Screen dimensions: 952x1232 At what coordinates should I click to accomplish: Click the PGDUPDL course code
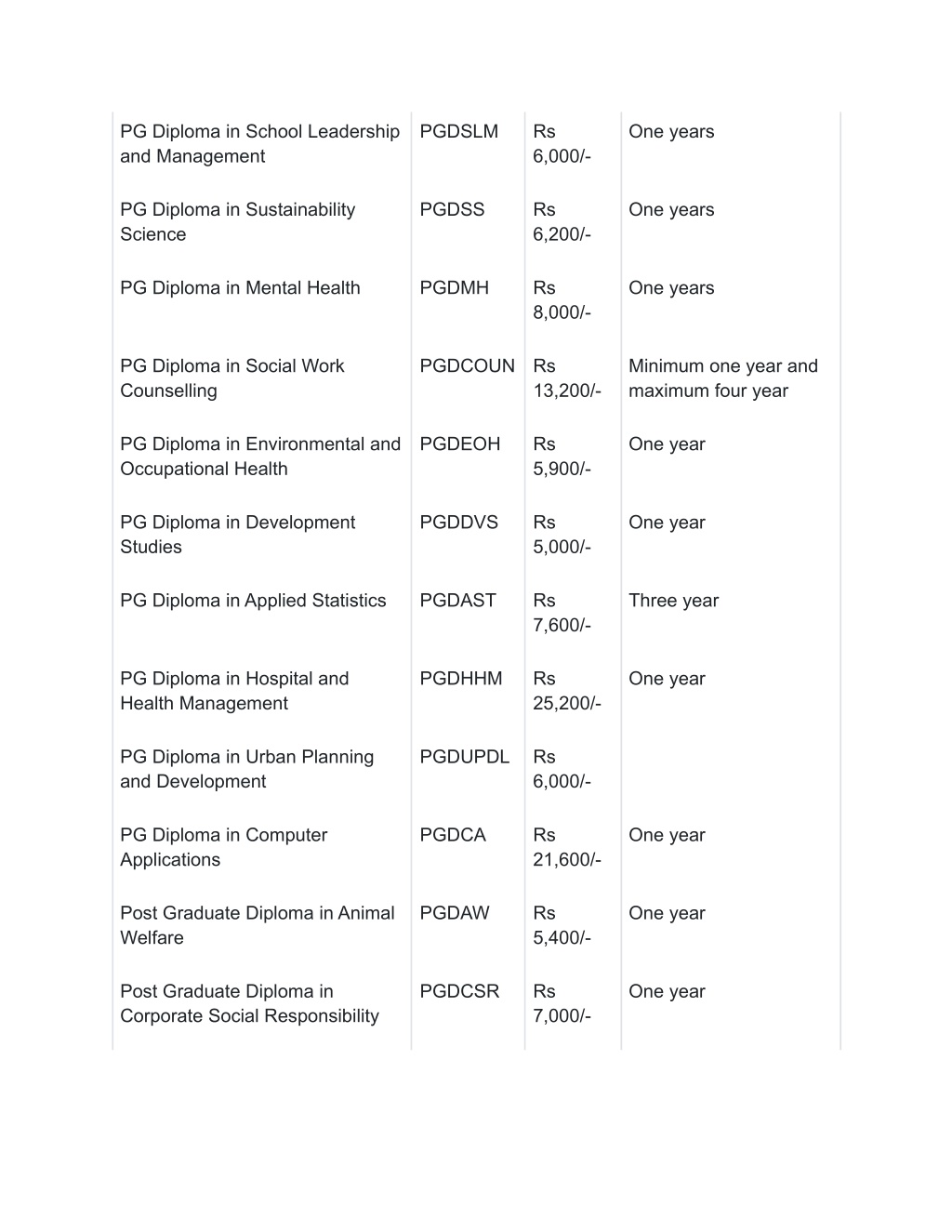(x=464, y=756)
